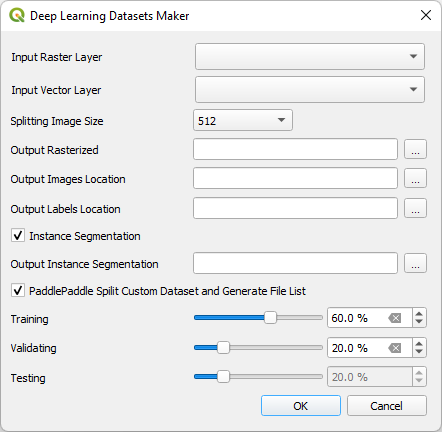Click the Input Raster Layer label

(x=57, y=57)
